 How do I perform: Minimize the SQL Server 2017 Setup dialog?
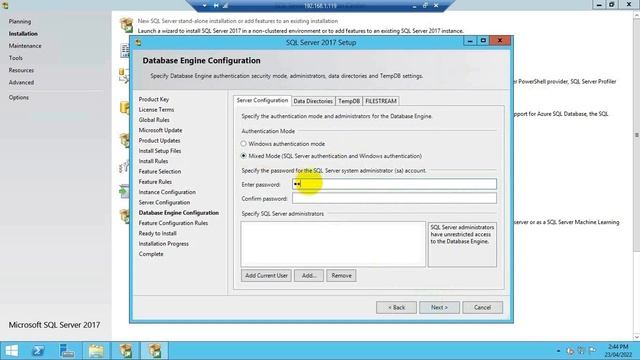(470, 41)
